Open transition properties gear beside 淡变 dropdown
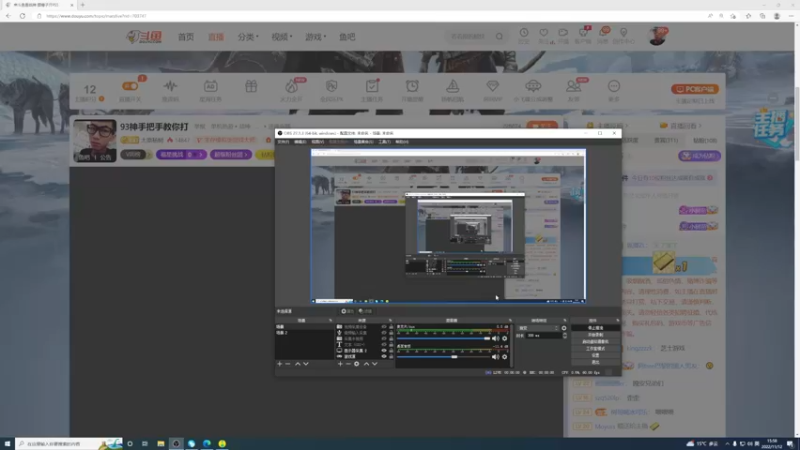The image size is (800, 450). 564,328
